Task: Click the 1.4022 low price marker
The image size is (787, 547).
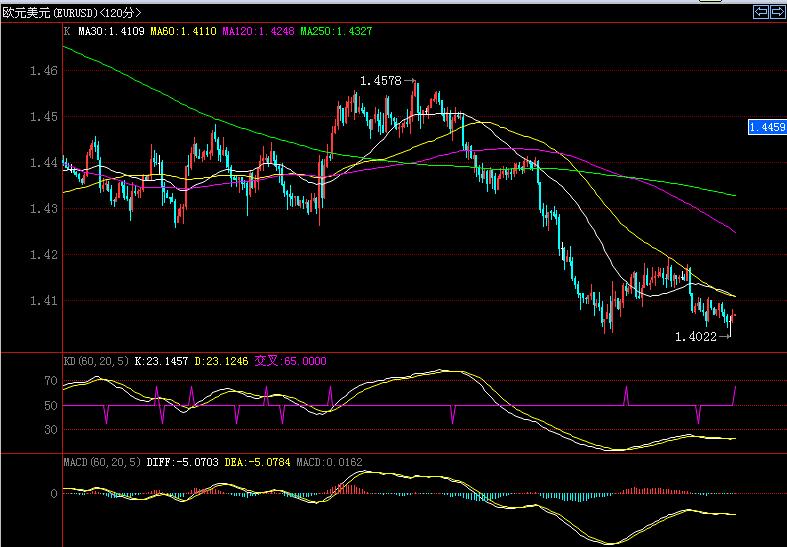Action: coord(695,337)
